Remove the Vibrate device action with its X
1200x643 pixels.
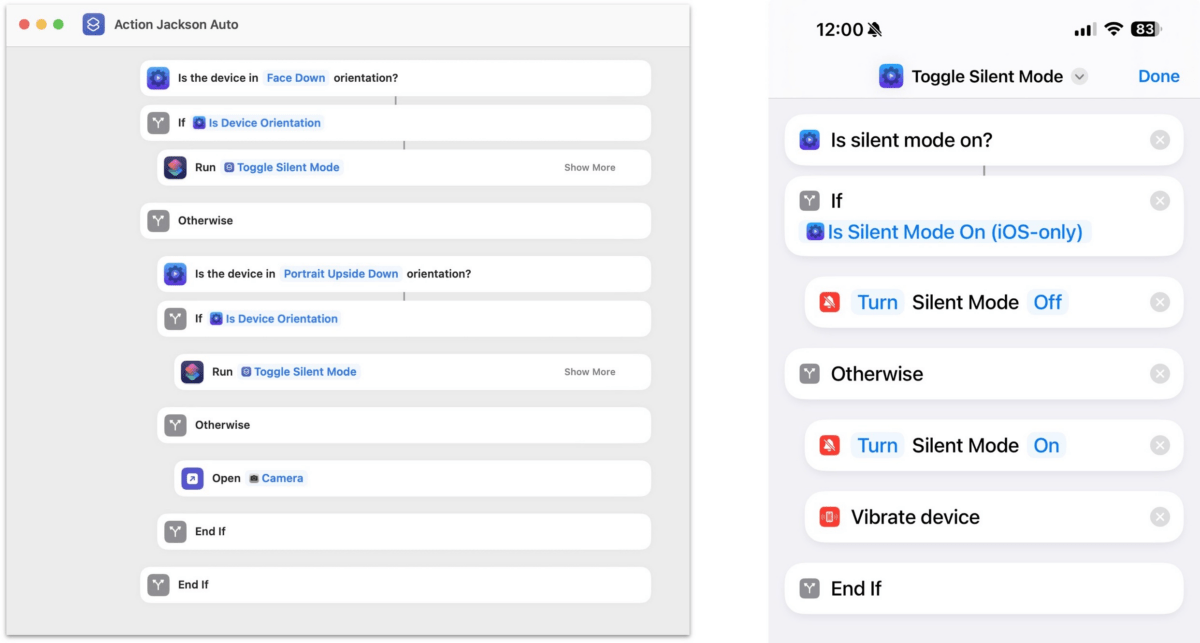(x=1160, y=517)
